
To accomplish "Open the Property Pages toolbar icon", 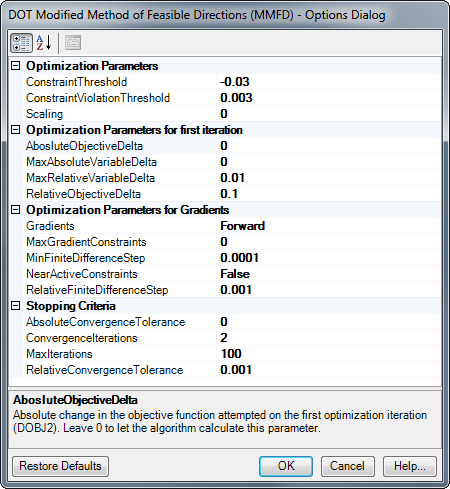I will coord(73,43).
